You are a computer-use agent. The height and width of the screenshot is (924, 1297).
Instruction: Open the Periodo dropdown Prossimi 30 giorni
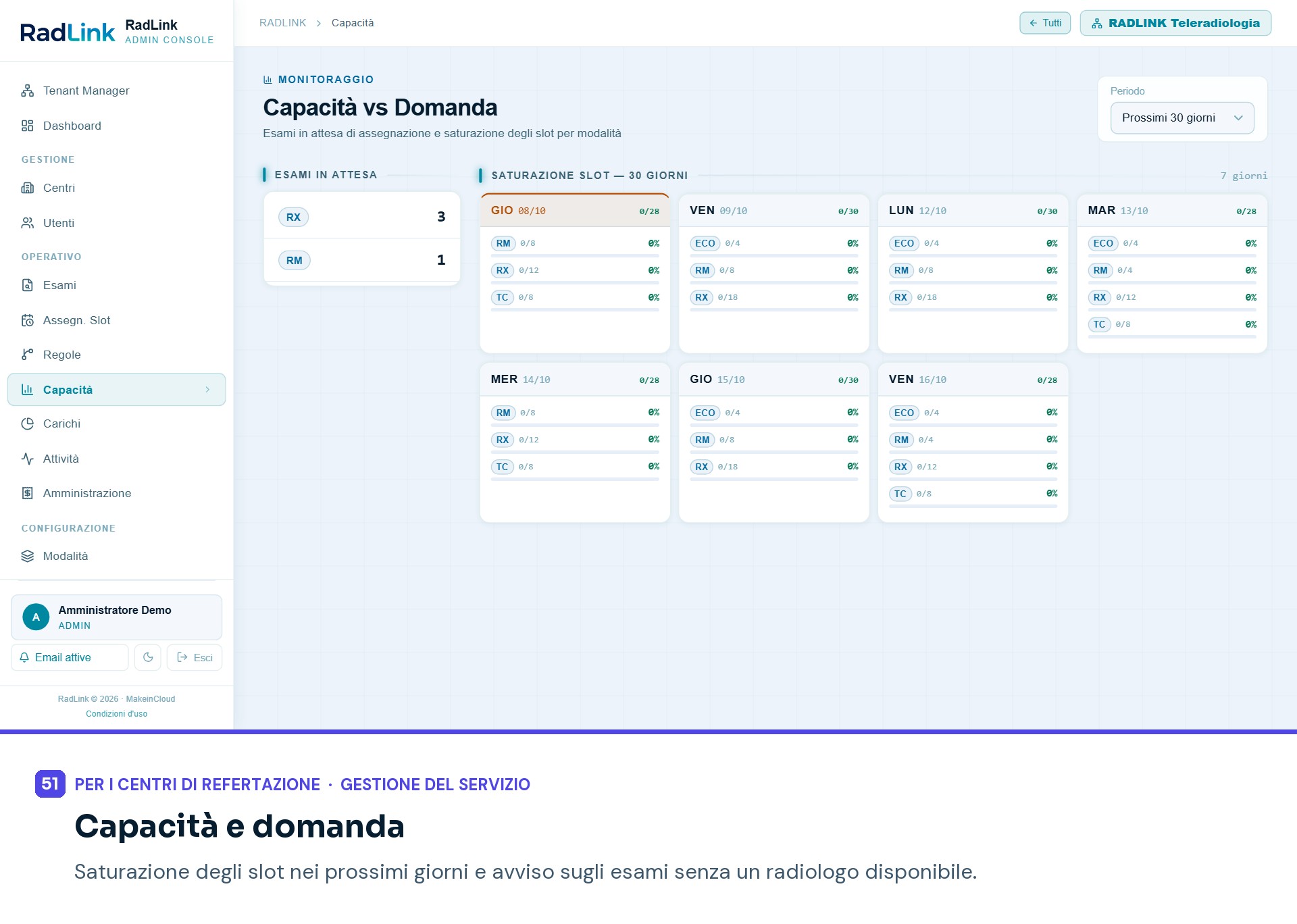tap(1182, 118)
